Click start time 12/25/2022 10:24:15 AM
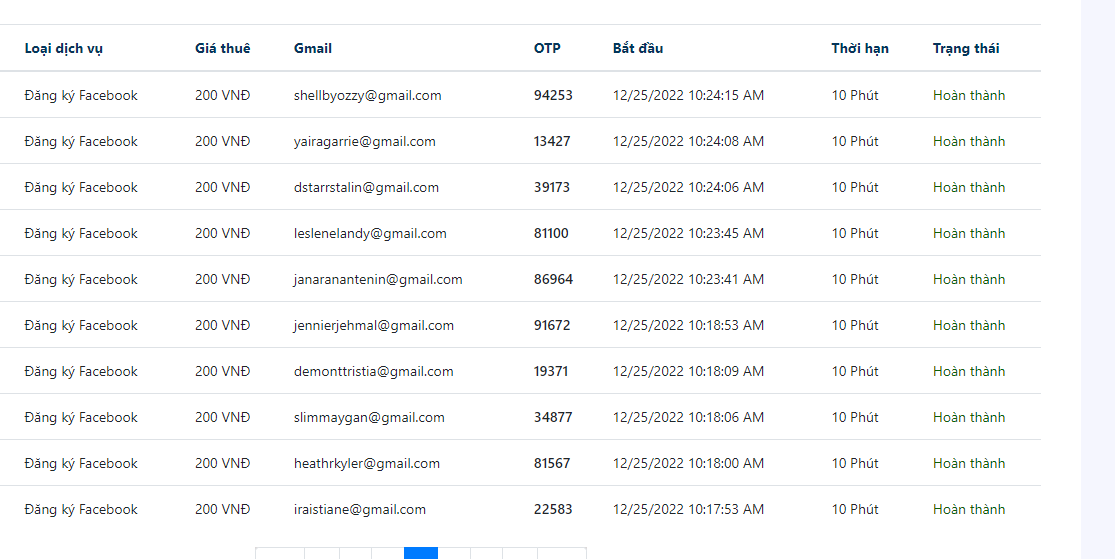The height and width of the screenshot is (559, 1115). tap(688, 95)
